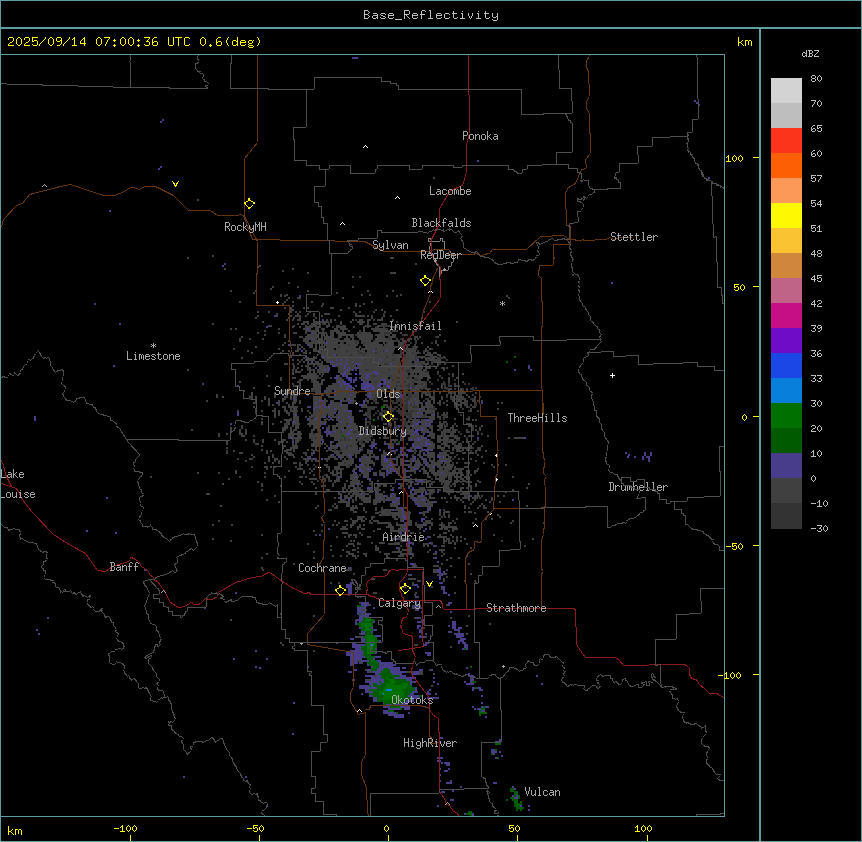
Task: Click the yellow marker south of RedDeer
Action: (x=425, y=281)
